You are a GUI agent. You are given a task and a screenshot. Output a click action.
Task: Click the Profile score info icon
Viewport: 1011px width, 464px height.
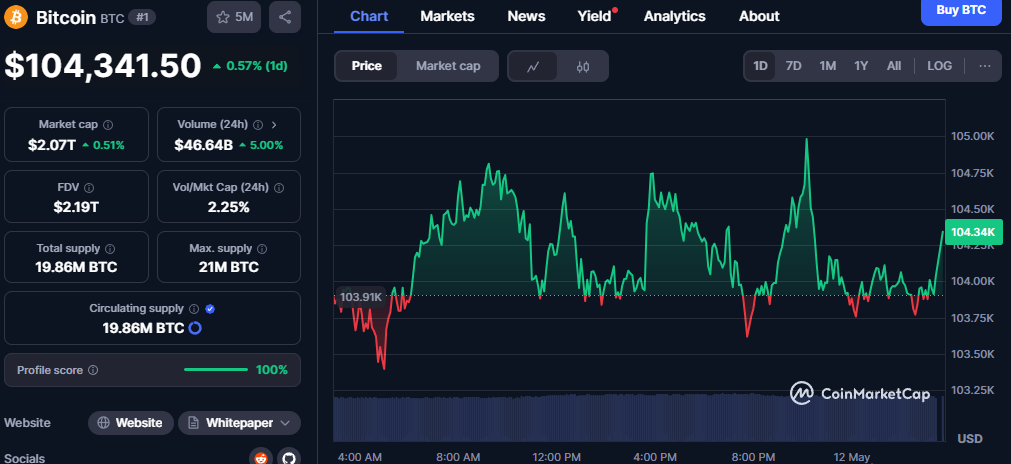[93, 370]
